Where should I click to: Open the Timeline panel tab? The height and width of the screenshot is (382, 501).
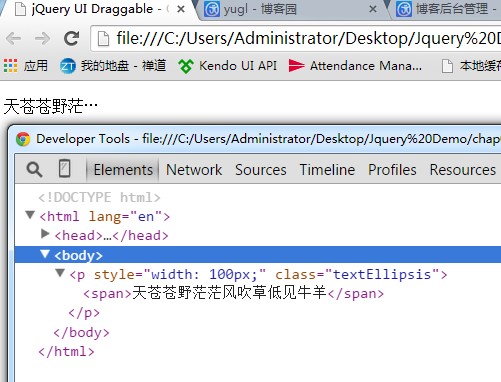pyautogui.click(x=327, y=170)
